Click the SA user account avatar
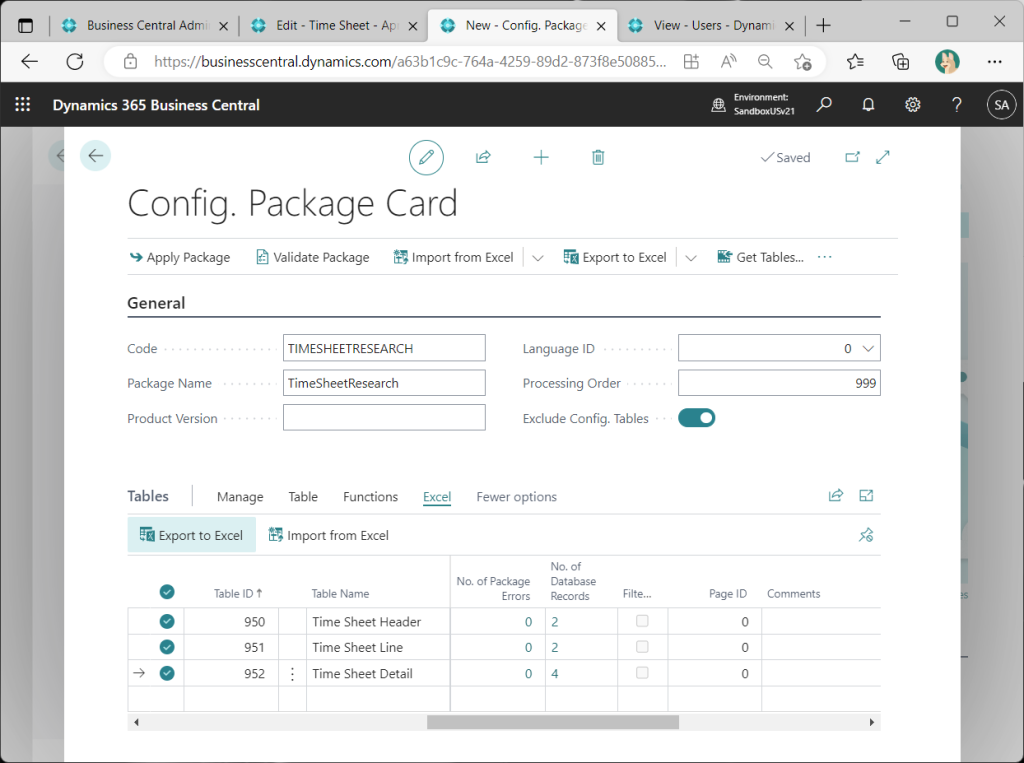The image size is (1024, 763). coord(1001,105)
